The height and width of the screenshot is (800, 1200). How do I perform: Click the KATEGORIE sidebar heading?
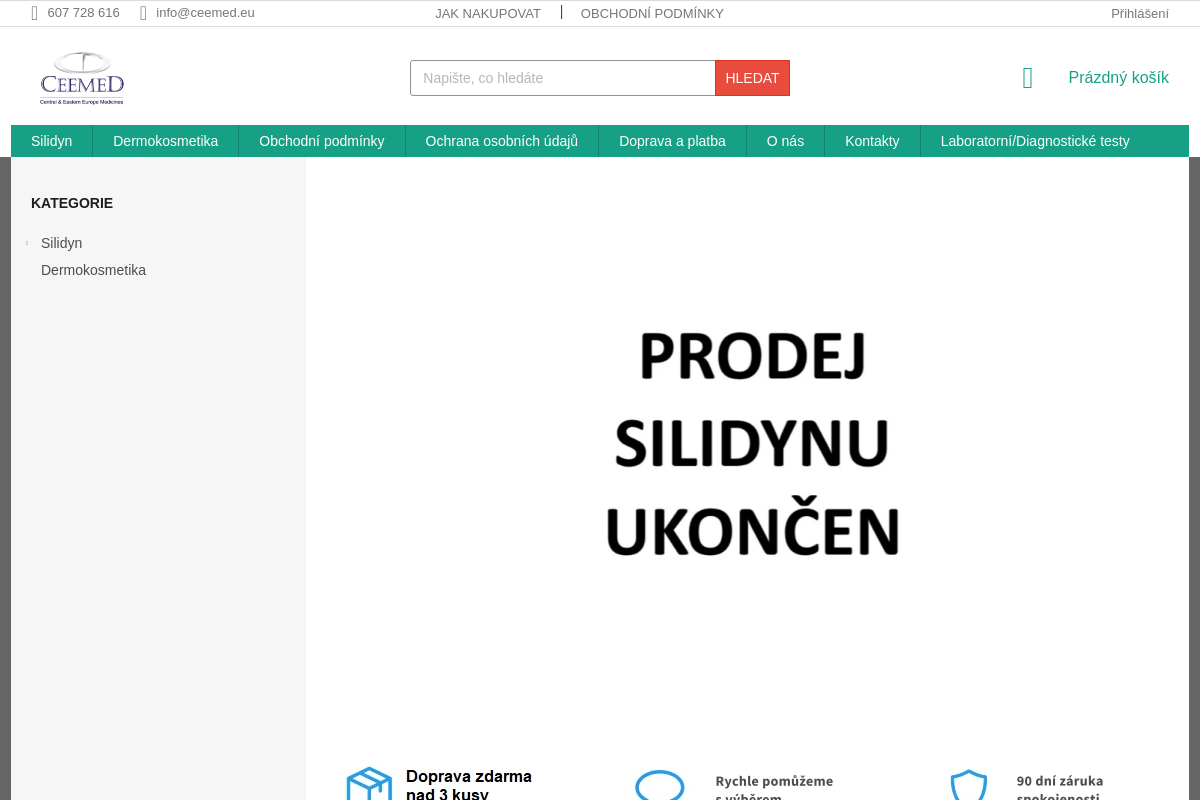point(72,203)
